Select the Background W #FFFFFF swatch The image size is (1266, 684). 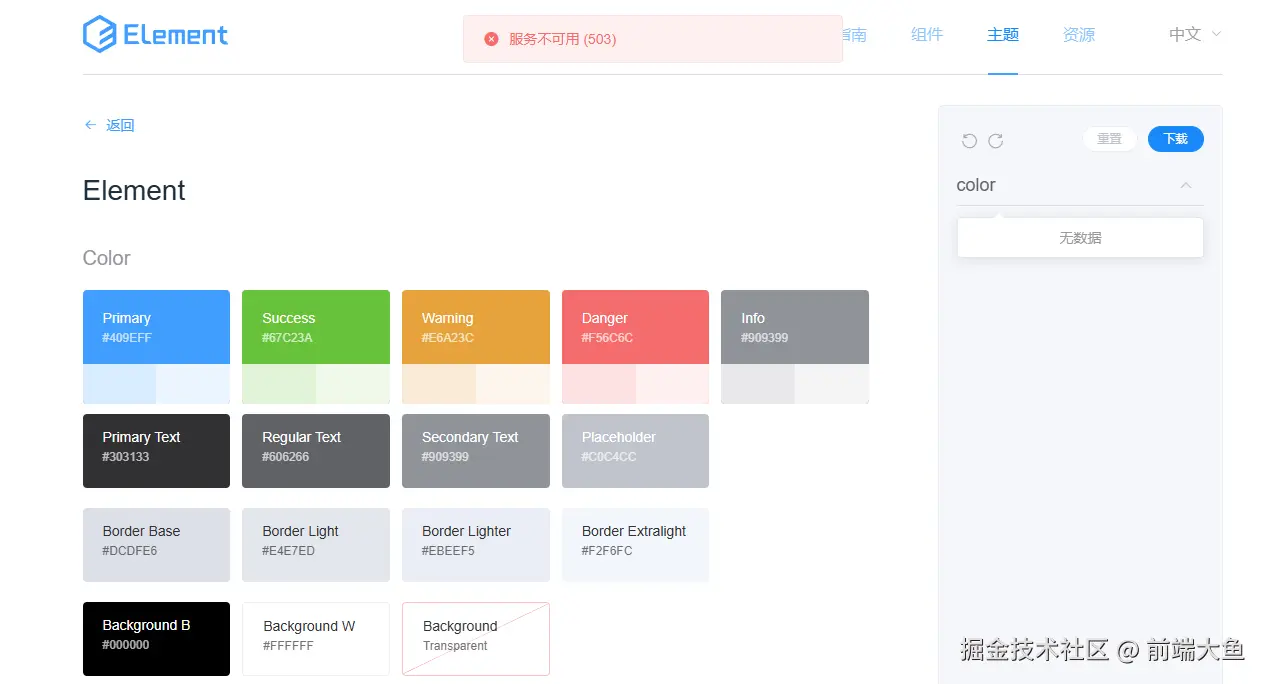click(x=316, y=639)
